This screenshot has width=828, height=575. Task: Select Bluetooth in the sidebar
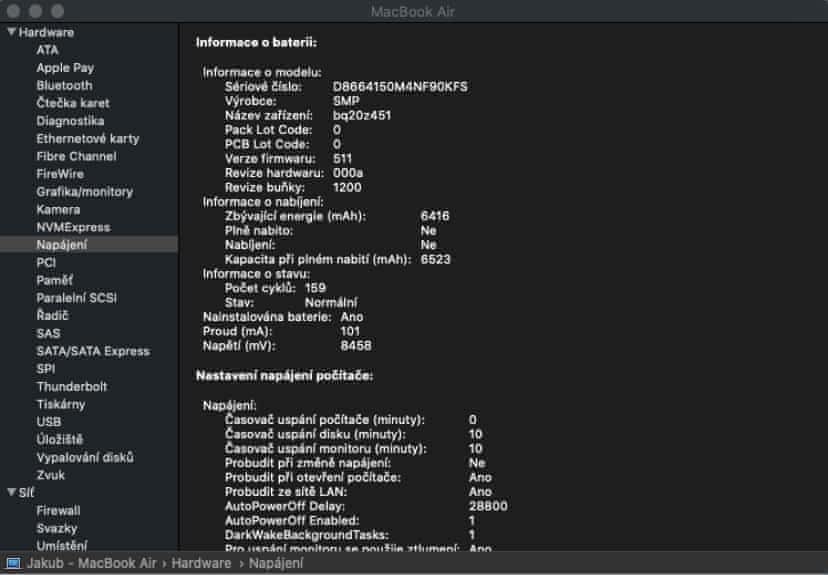coord(64,85)
